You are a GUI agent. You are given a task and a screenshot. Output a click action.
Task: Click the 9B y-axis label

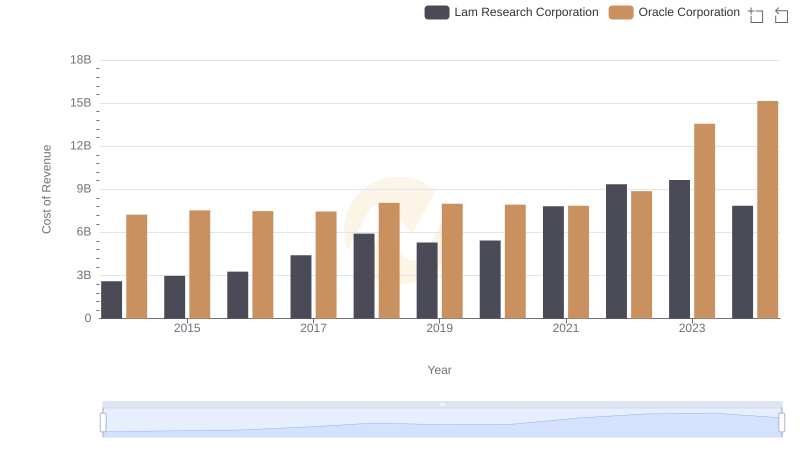[84, 189]
